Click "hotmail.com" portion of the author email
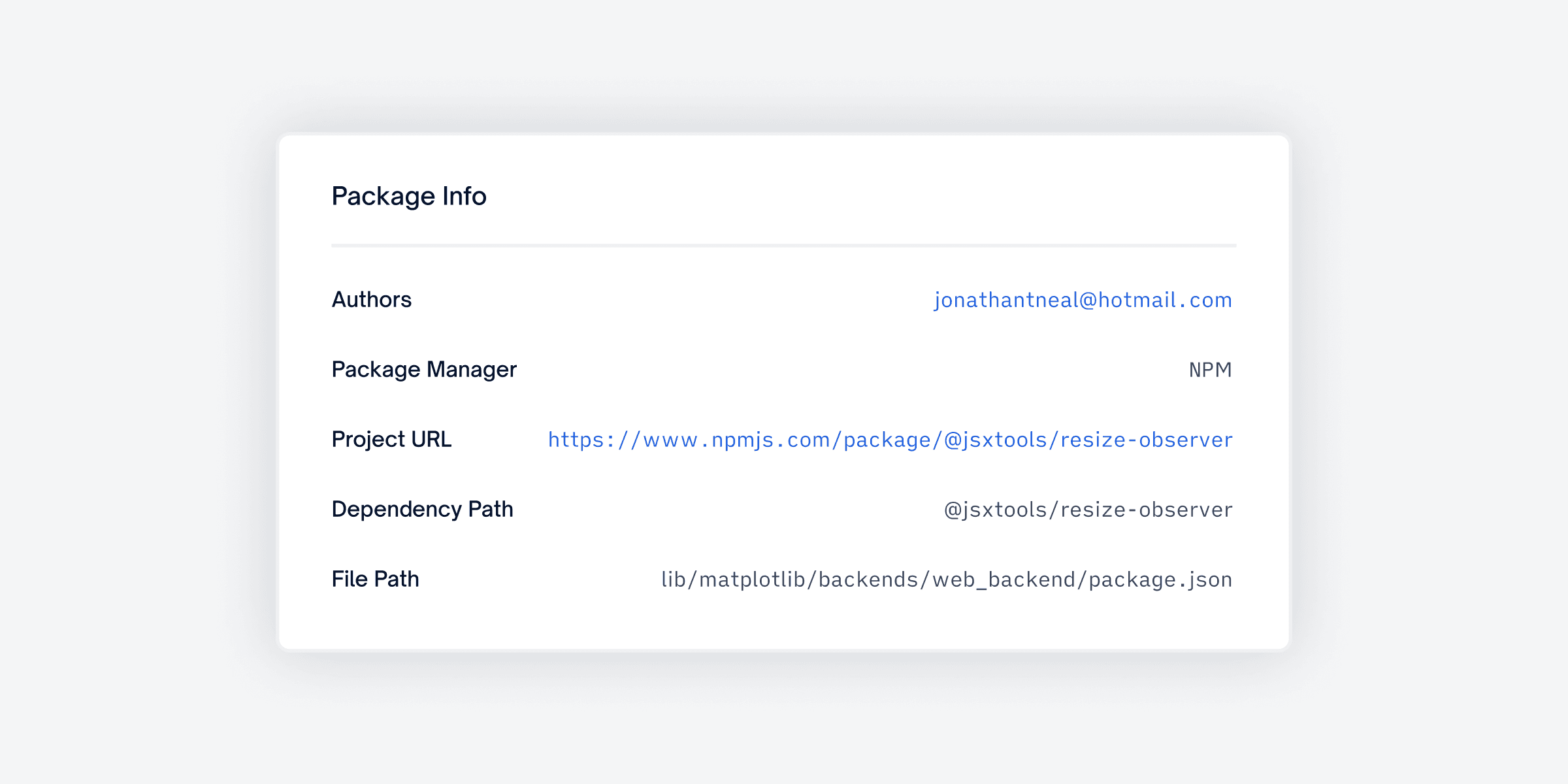The image size is (1568, 784). click(1165, 300)
